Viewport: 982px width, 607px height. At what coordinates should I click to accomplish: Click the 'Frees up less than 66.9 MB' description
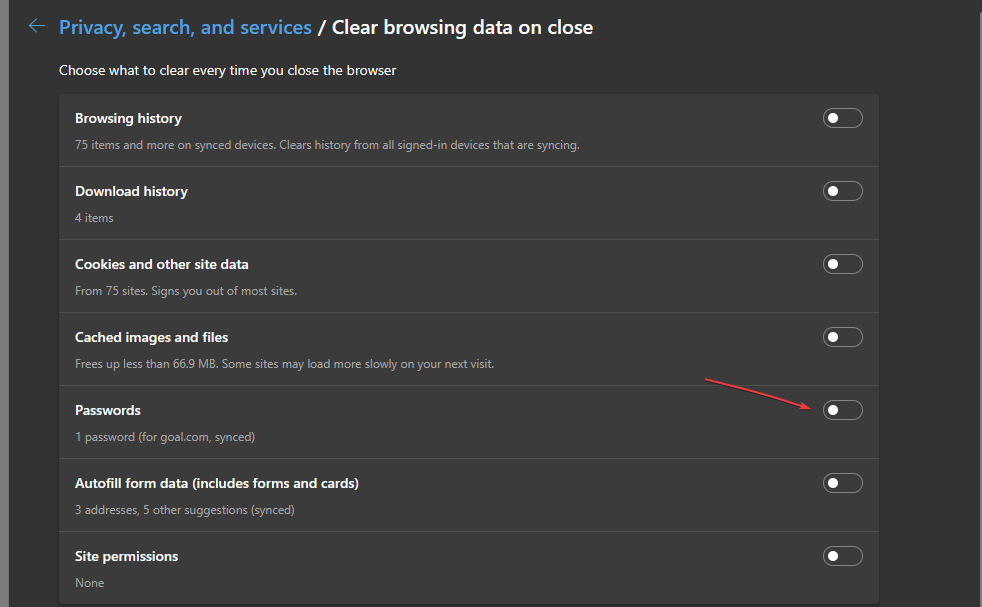tap(284, 364)
